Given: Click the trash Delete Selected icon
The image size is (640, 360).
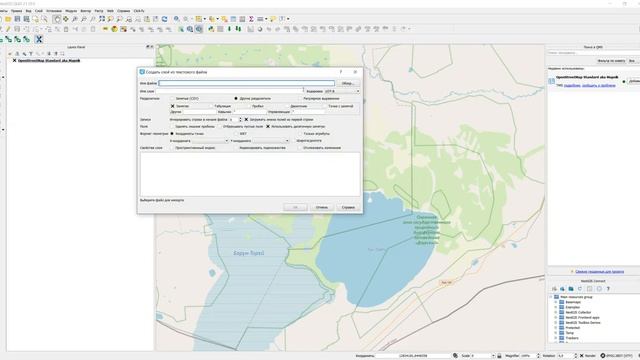Looking at the screenshot, I should pos(66,29).
